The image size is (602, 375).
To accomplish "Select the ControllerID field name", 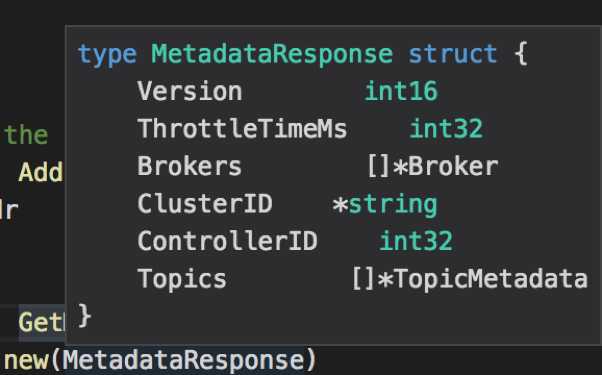I will [x=227, y=241].
